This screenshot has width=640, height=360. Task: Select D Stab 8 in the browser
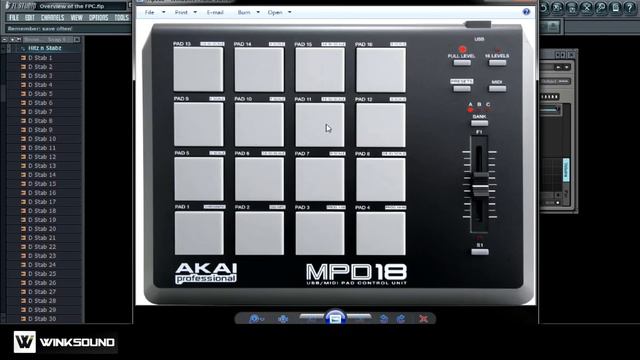tap(40, 120)
